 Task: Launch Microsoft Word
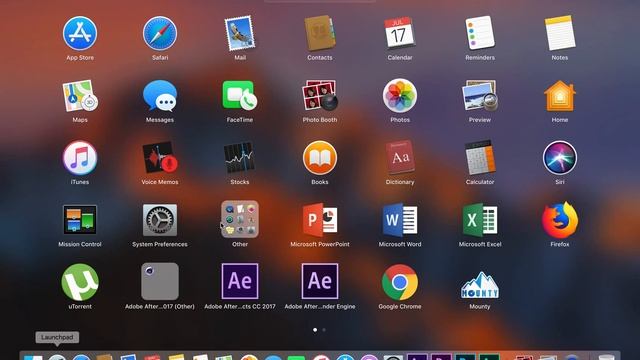click(x=400, y=220)
